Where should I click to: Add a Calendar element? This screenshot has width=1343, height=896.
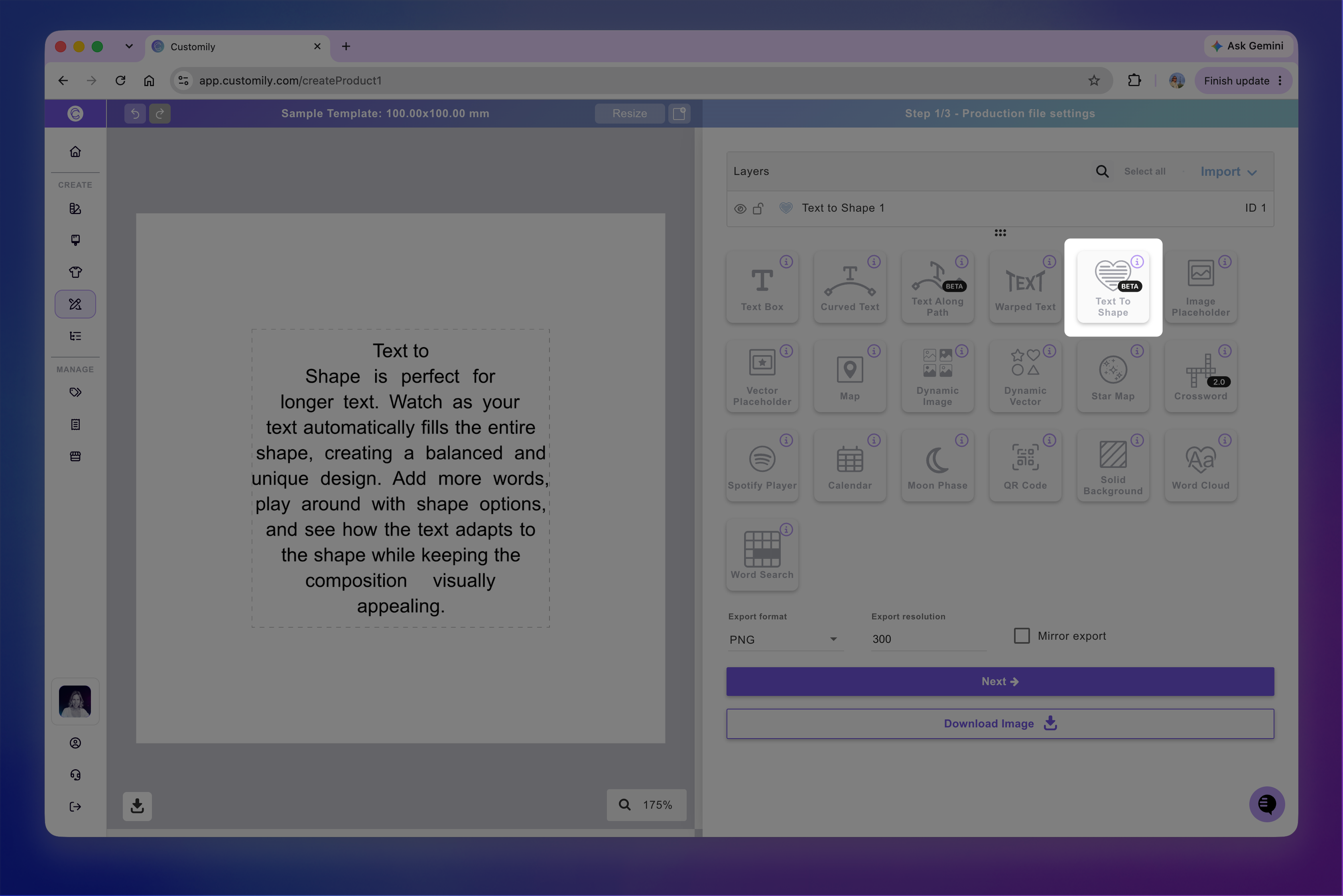[850, 465]
